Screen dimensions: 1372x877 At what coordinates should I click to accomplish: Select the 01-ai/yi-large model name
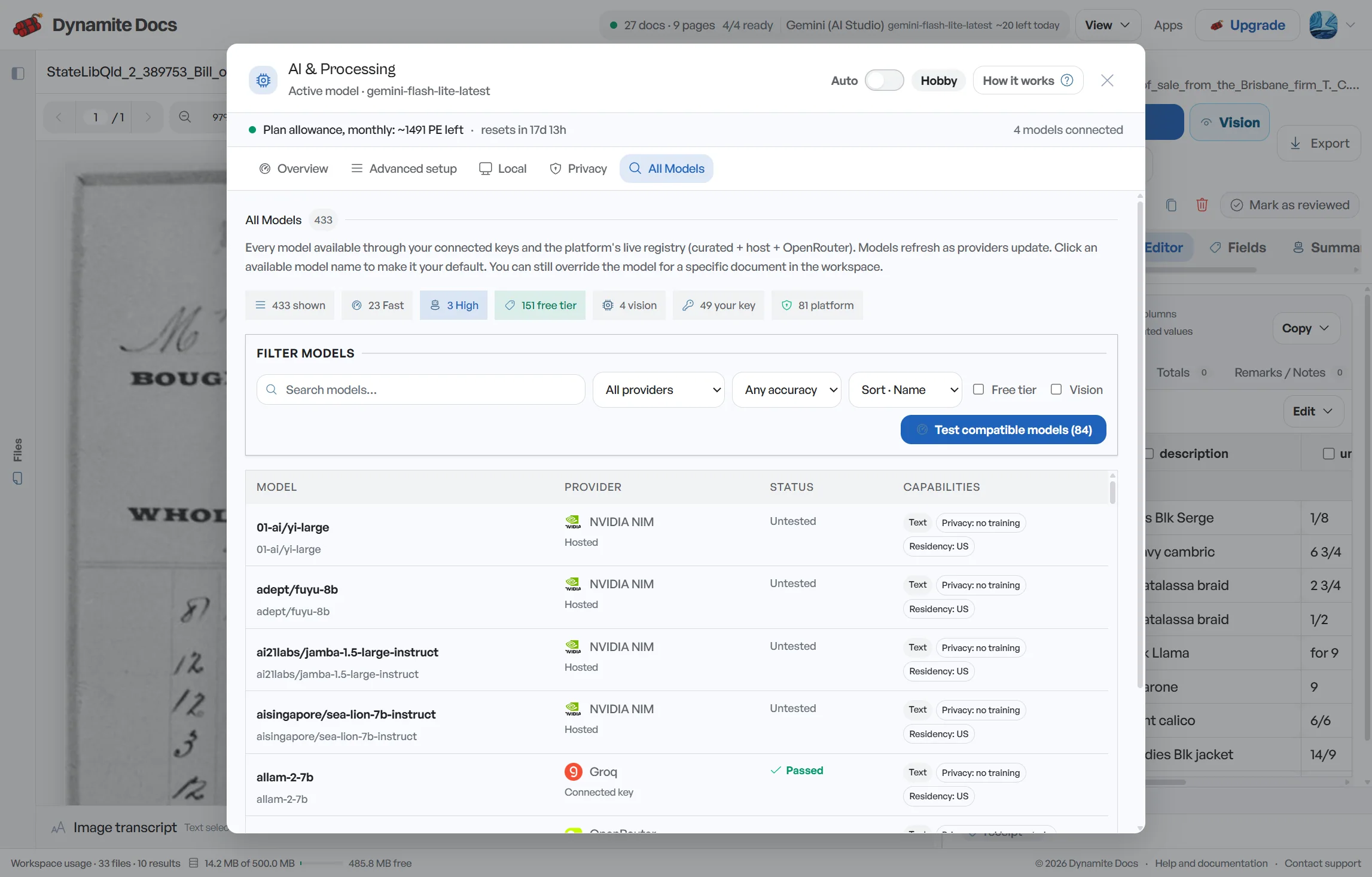pyautogui.click(x=292, y=527)
